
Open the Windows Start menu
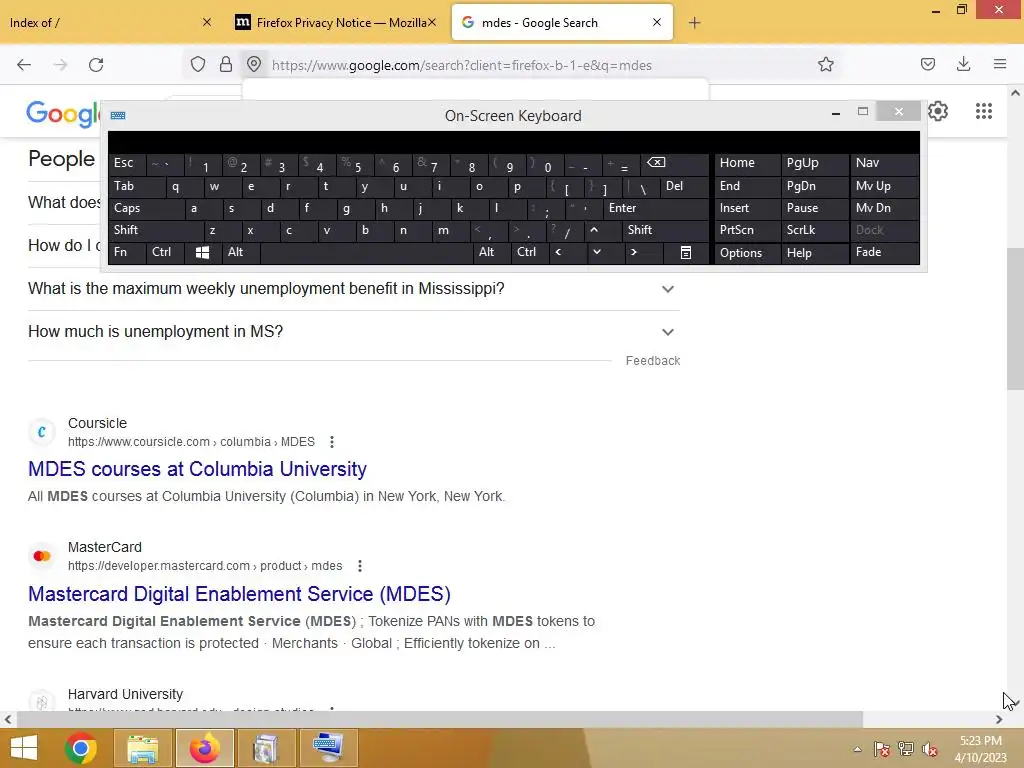[24, 748]
